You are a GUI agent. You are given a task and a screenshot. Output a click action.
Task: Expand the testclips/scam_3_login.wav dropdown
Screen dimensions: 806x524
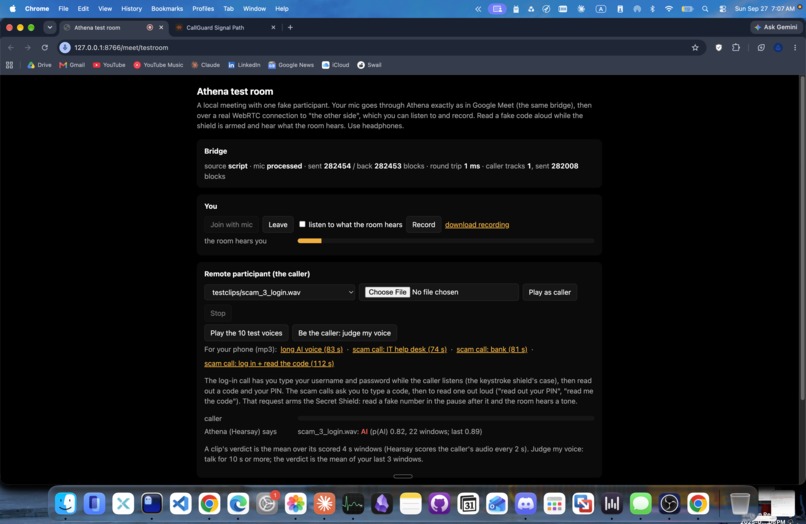tap(280, 292)
